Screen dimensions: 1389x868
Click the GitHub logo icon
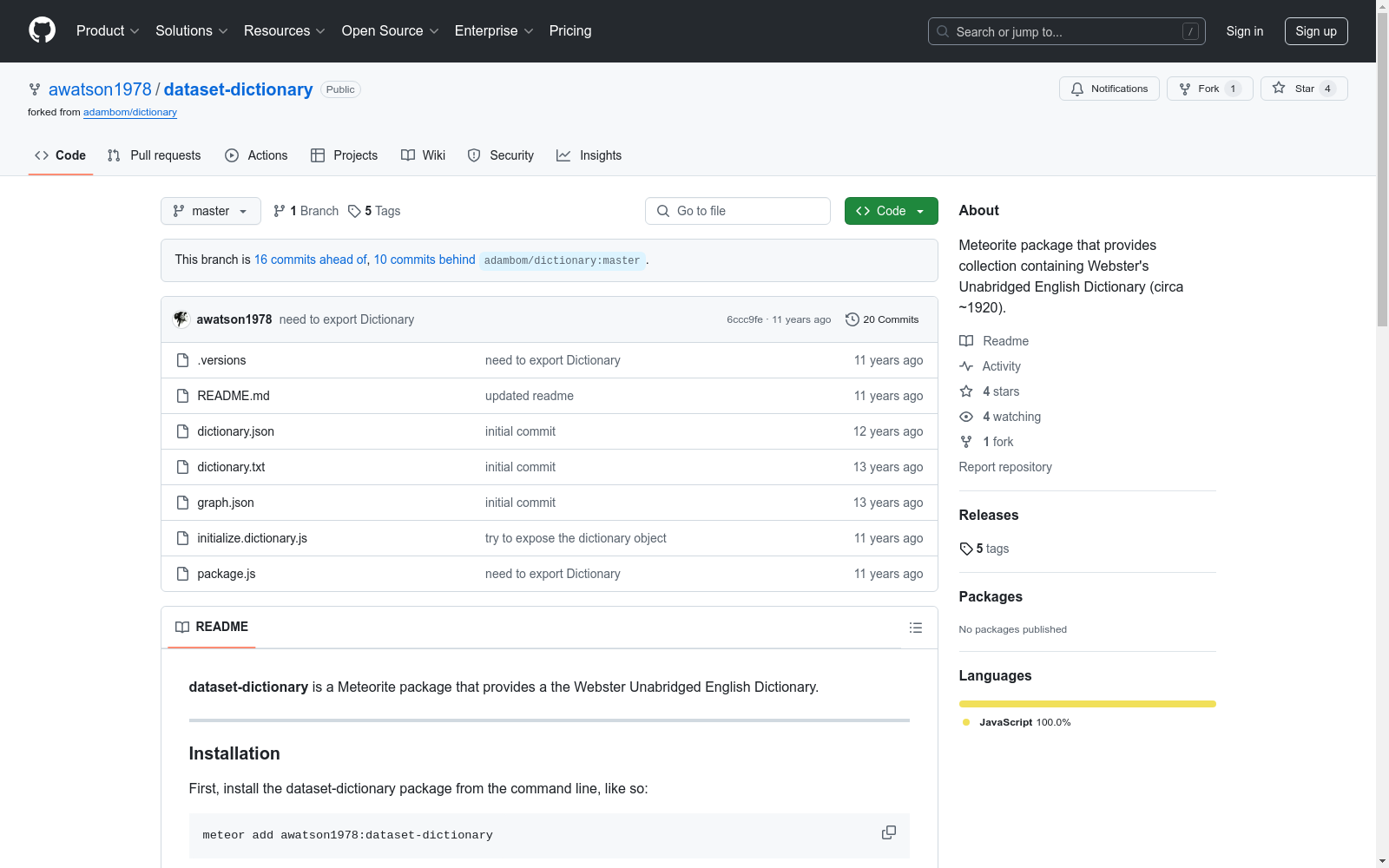click(42, 30)
